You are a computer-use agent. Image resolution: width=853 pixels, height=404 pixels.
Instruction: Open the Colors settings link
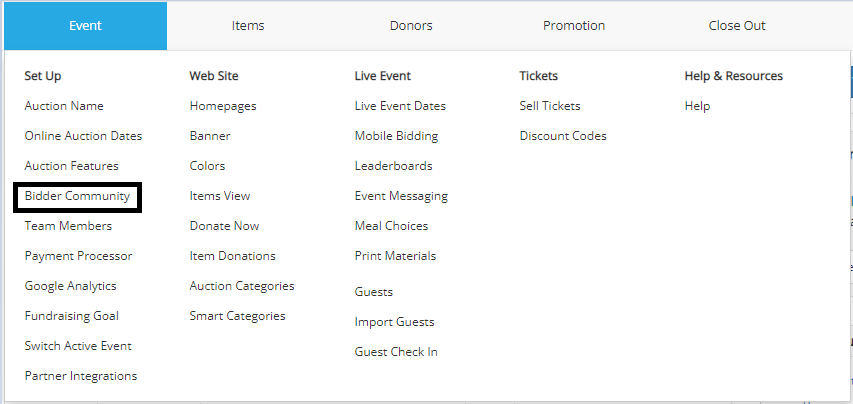pyautogui.click(x=207, y=166)
